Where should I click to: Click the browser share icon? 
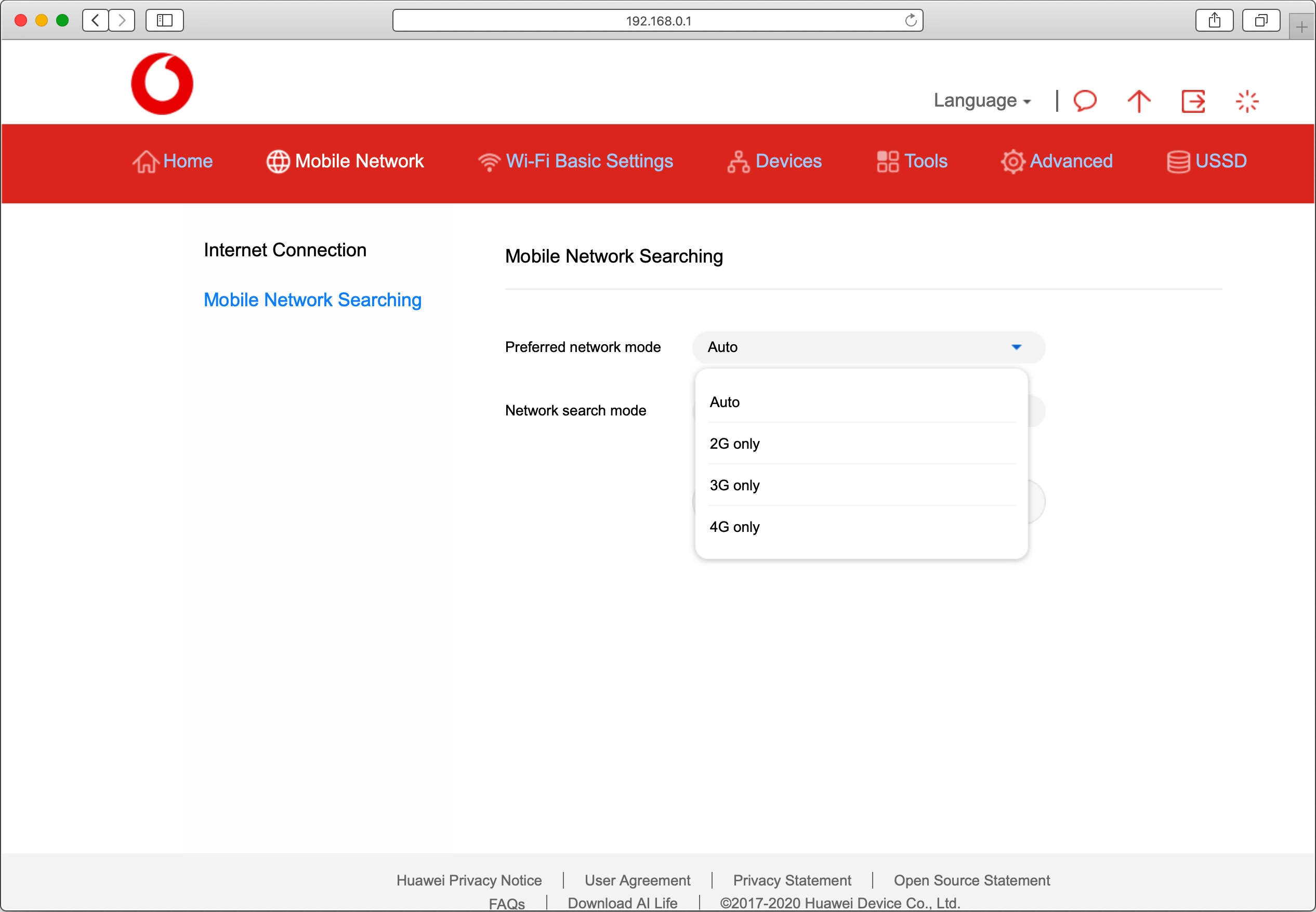(1214, 21)
